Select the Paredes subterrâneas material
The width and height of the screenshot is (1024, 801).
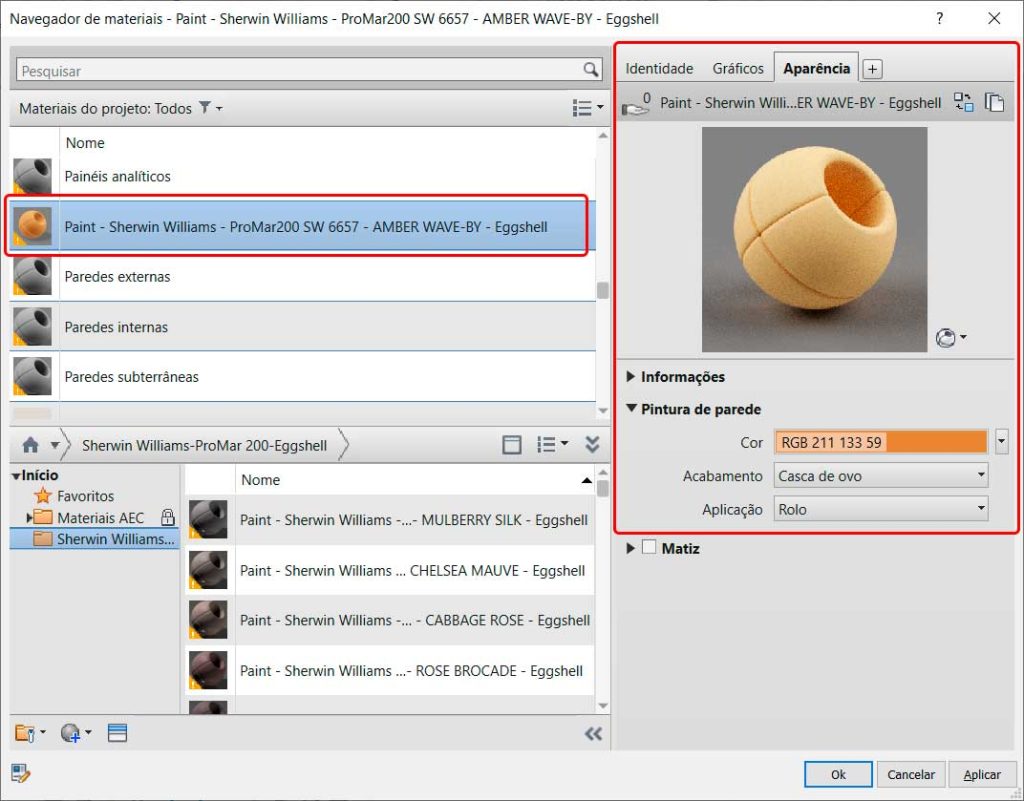click(302, 377)
